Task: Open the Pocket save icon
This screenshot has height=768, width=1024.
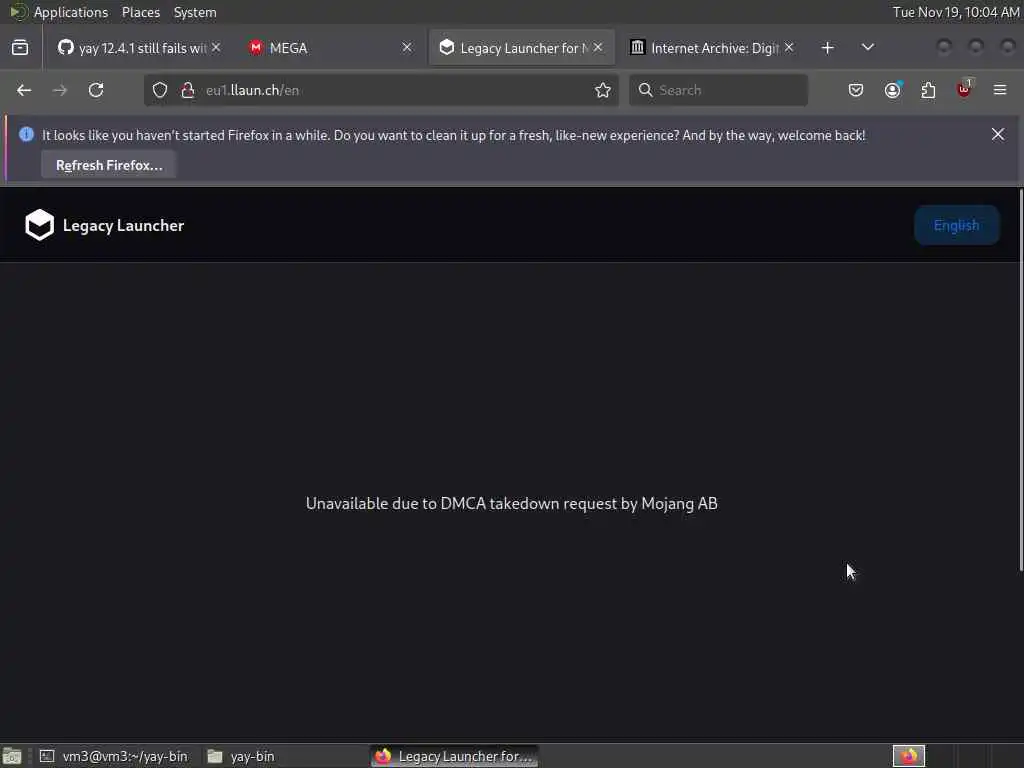Action: (x=856, y=90)
